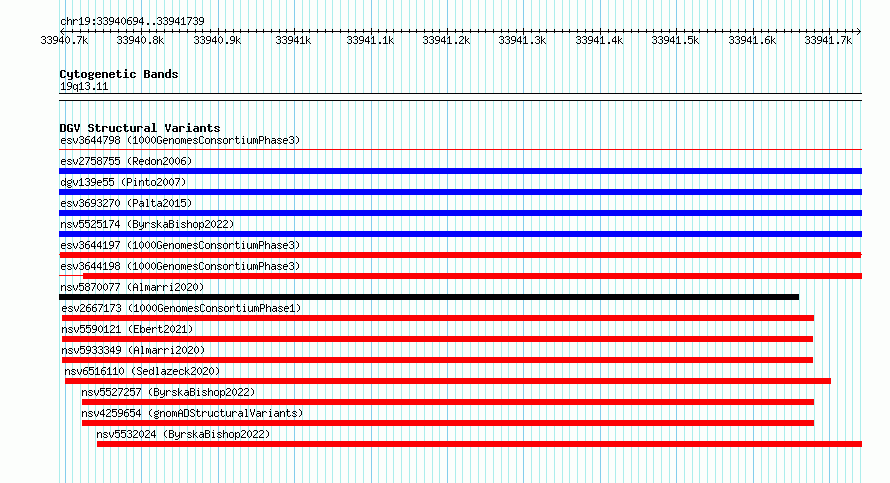Viewport: 890px width, 483px height.
Task: Click the Cytogenetic Bands track title
Action: (x=119, y=74)
